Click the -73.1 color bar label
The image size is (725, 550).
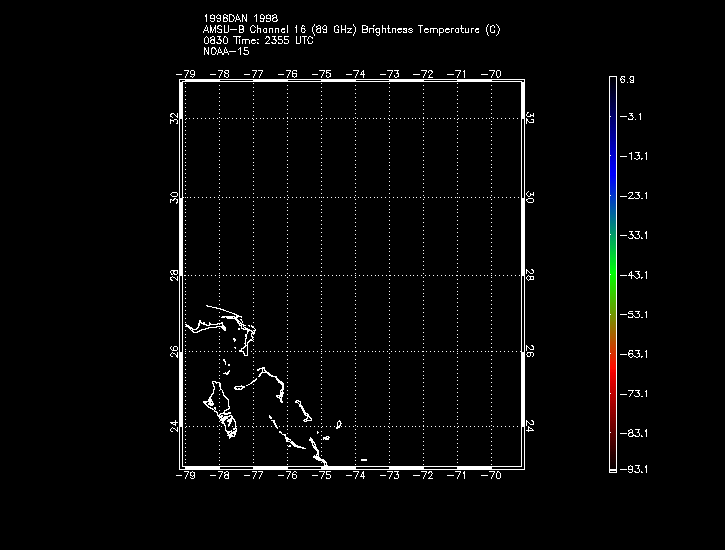[633, 394]
